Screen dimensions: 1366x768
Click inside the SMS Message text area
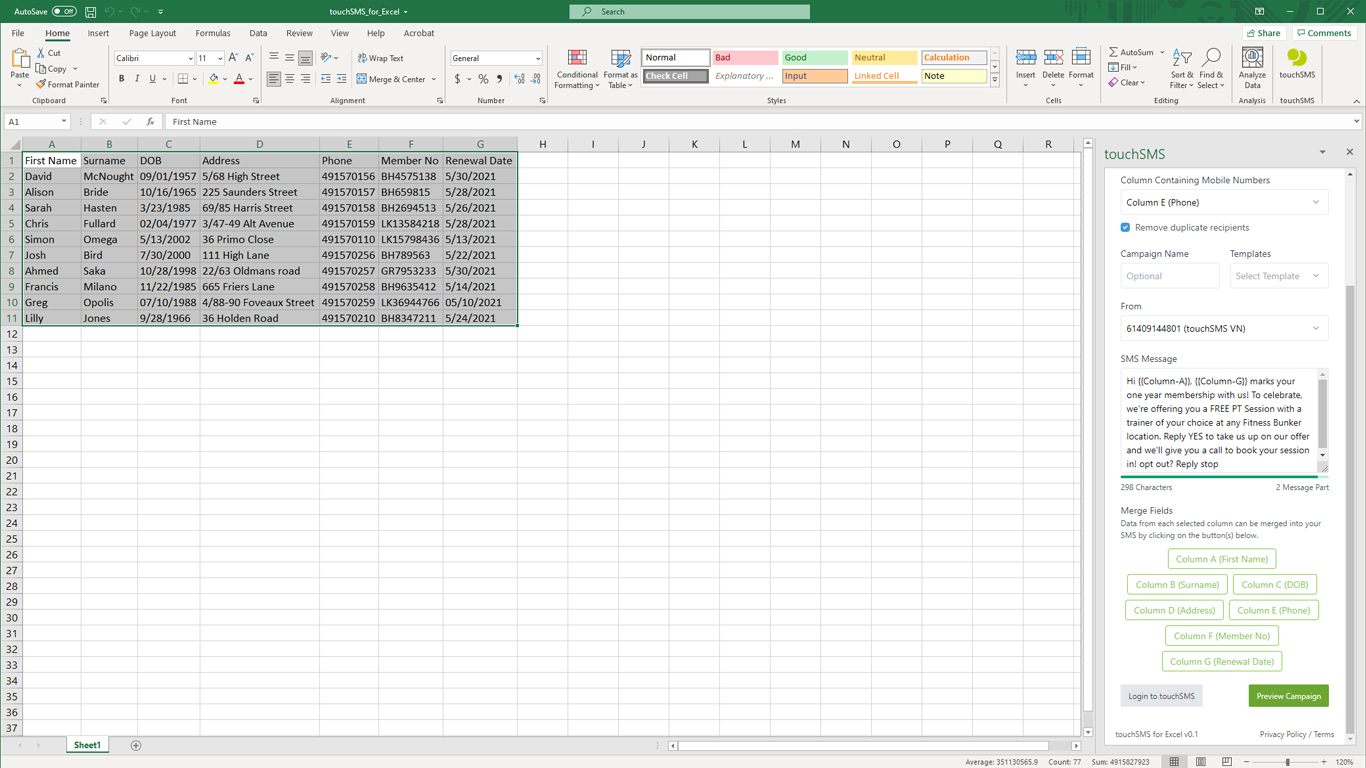click(1219, 422)
